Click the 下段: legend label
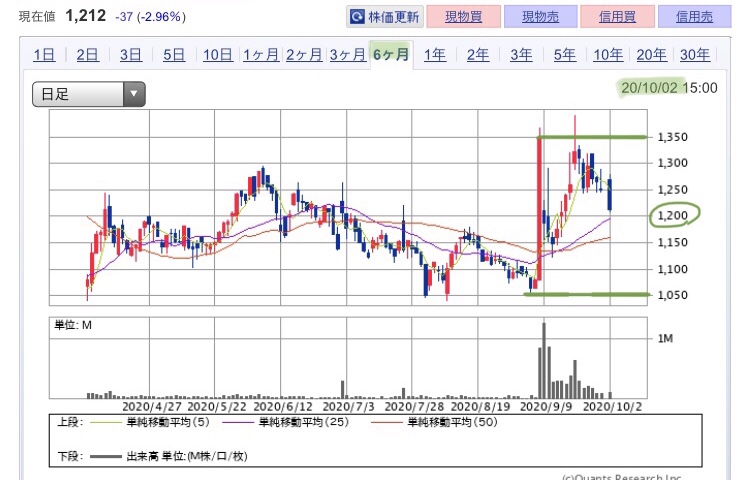 point(70,456)
